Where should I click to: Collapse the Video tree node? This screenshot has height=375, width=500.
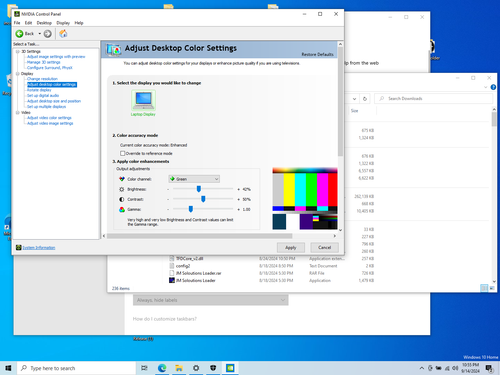(x=18, y=113)
